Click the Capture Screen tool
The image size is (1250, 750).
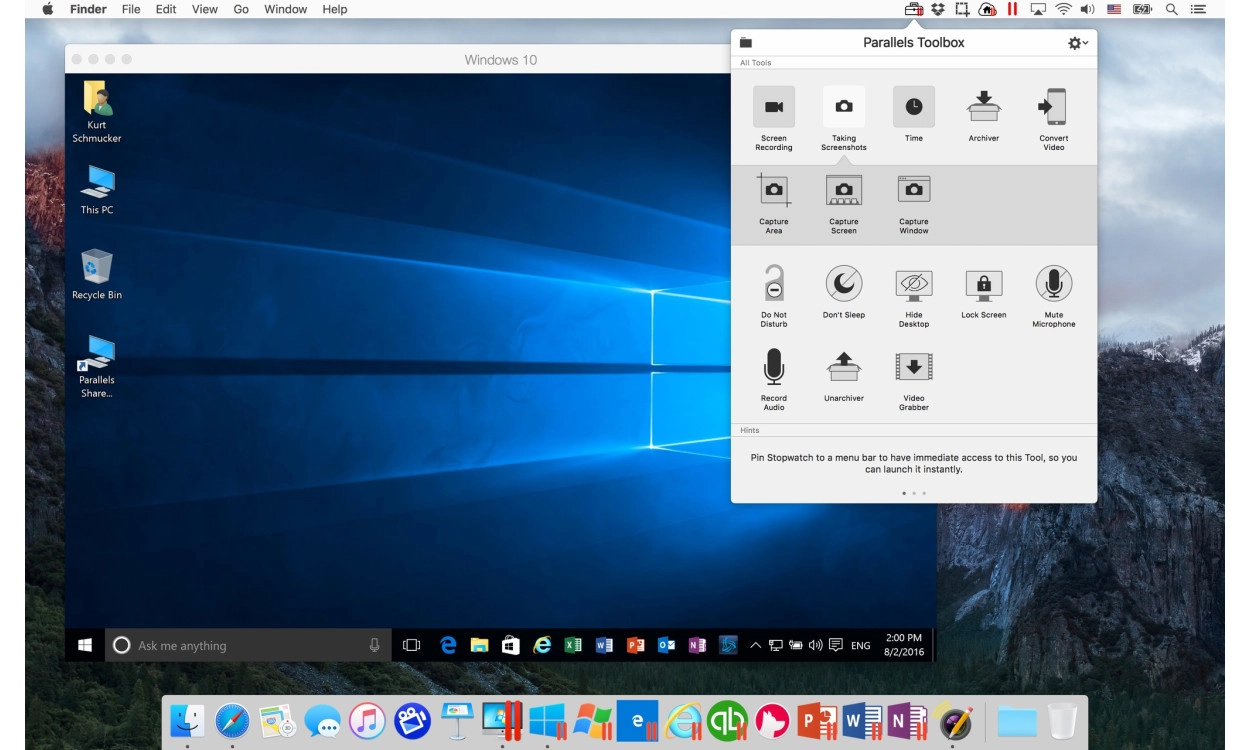pos(843,190)
